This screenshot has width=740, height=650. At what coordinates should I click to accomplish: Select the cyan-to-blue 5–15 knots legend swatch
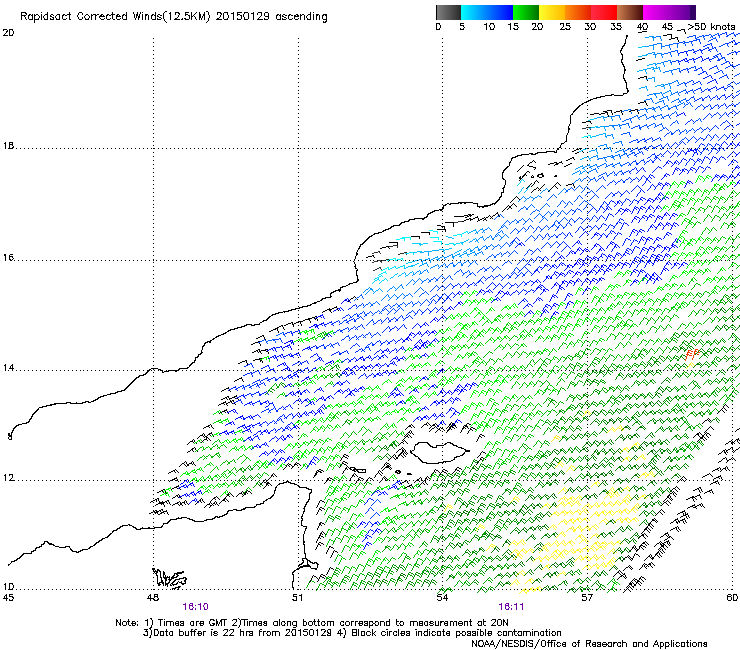(x=487, y=12)
